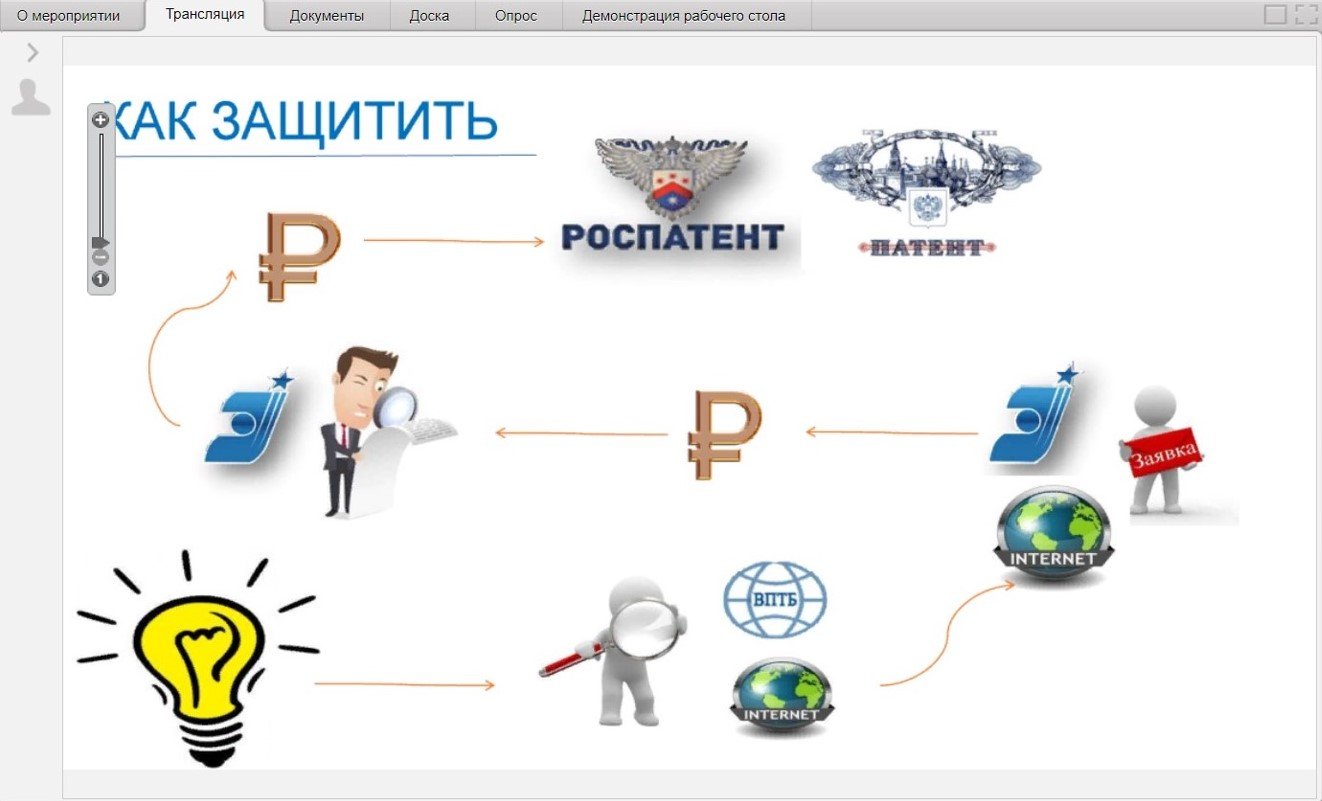The image size is (1322, 801).
Task: Open the Документы tab
Action: pos(327,16)
